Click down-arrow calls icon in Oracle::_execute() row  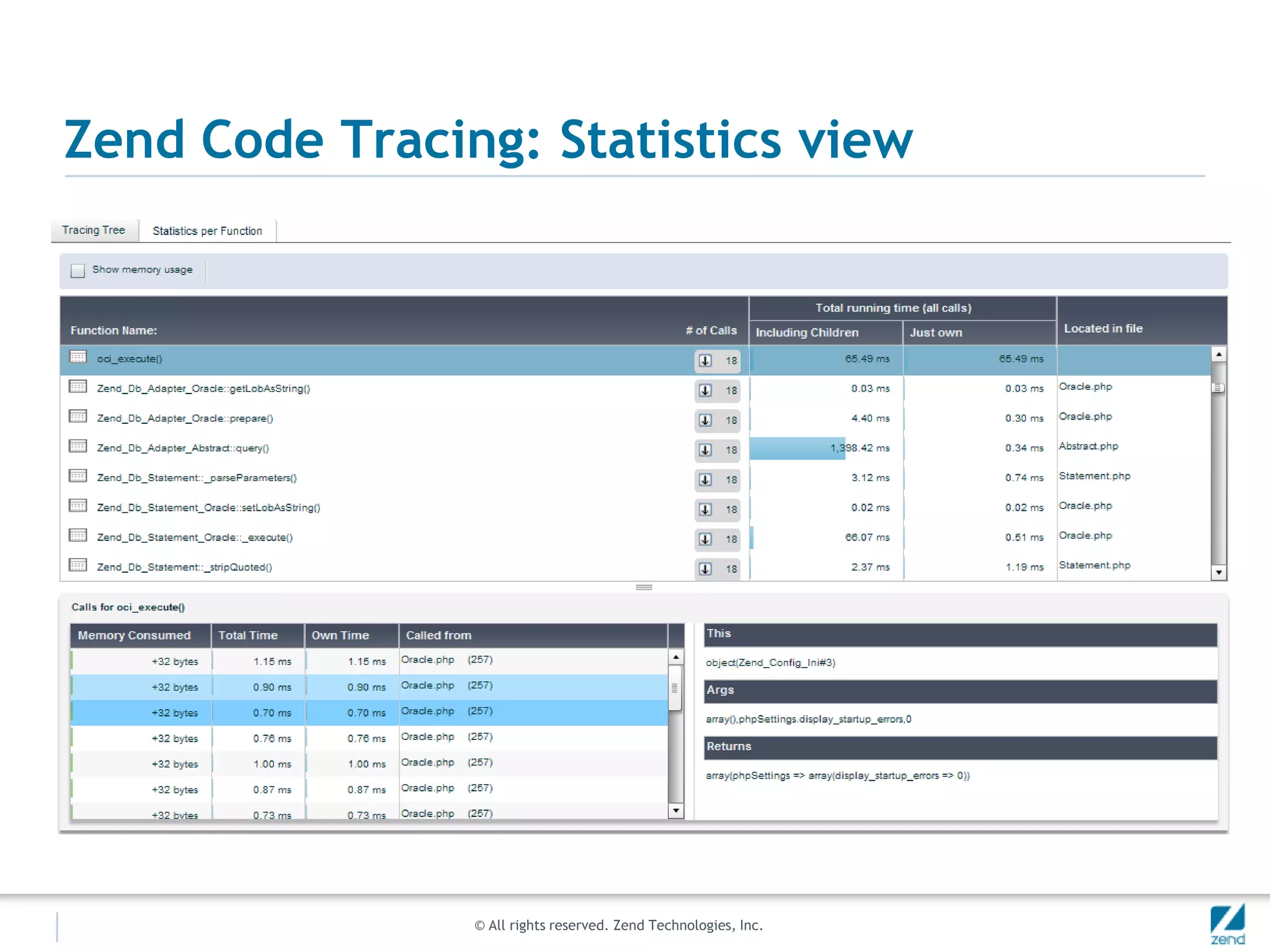point(705,539)
